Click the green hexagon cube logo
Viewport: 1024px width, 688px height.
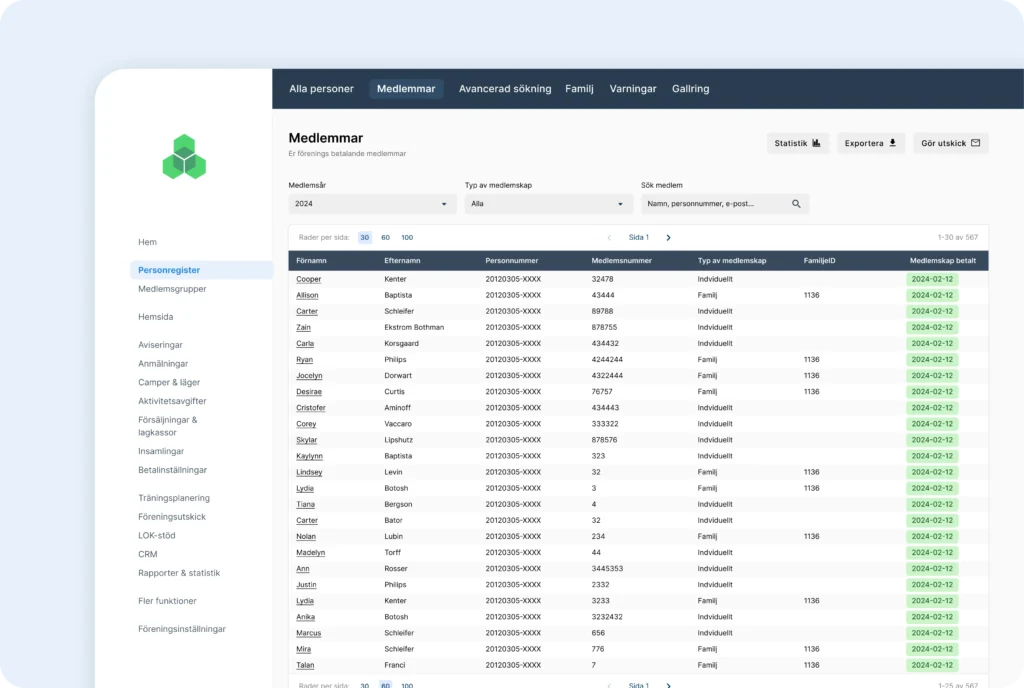tap(184, 157)
